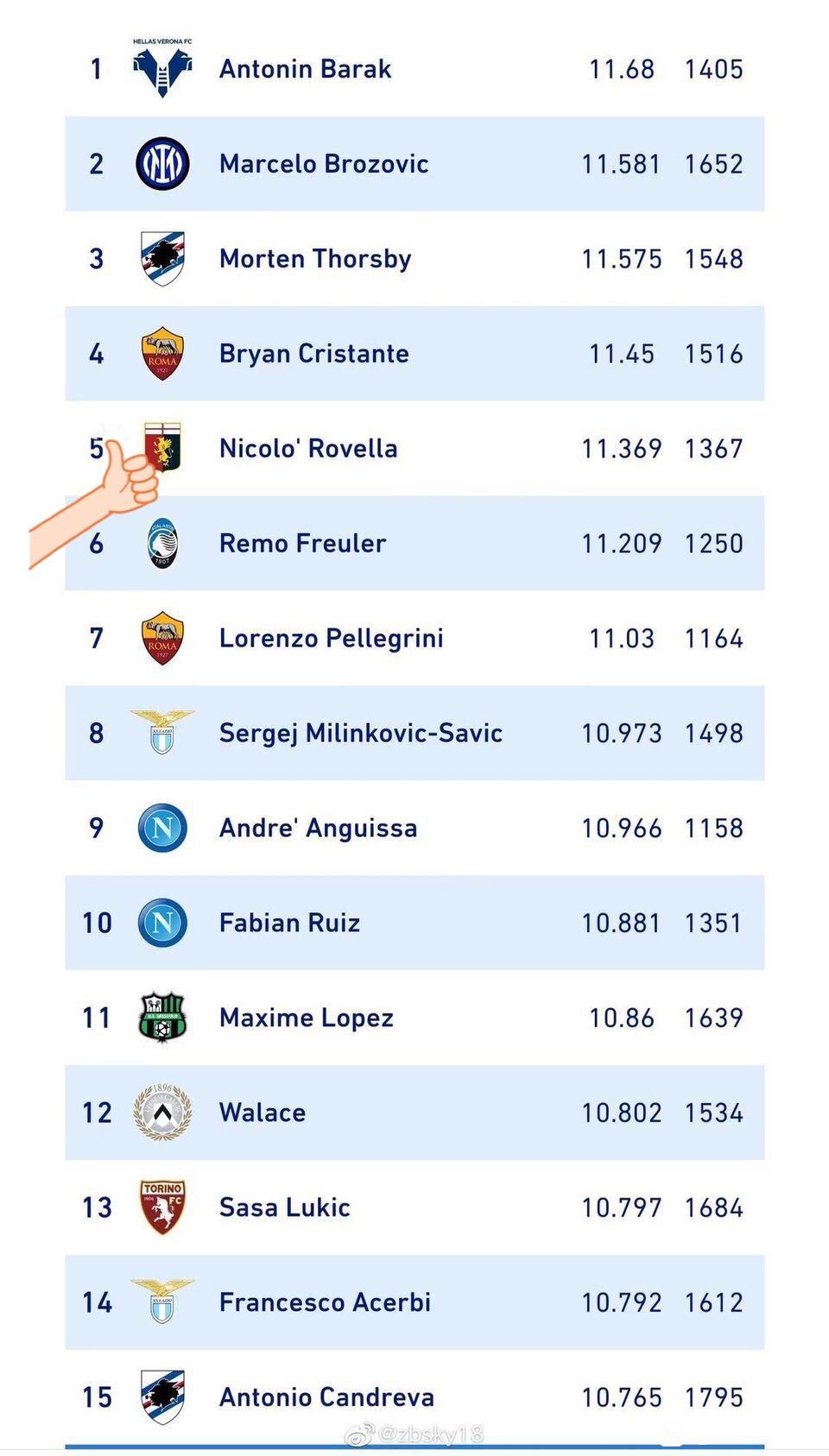Click the @zbsky18 Weibo watermark
Viewport: 829px width, 1456px height.
pos(414,1434)
